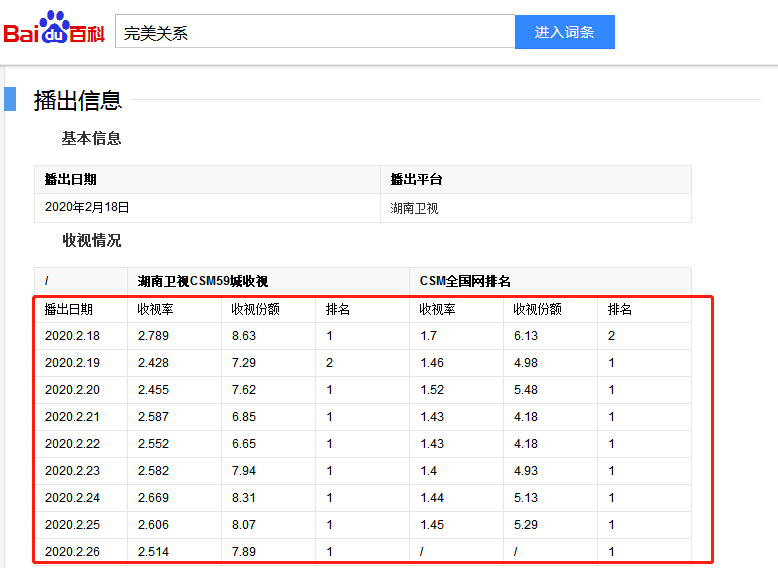Click the CSM全国网排名 column group header

550,281
